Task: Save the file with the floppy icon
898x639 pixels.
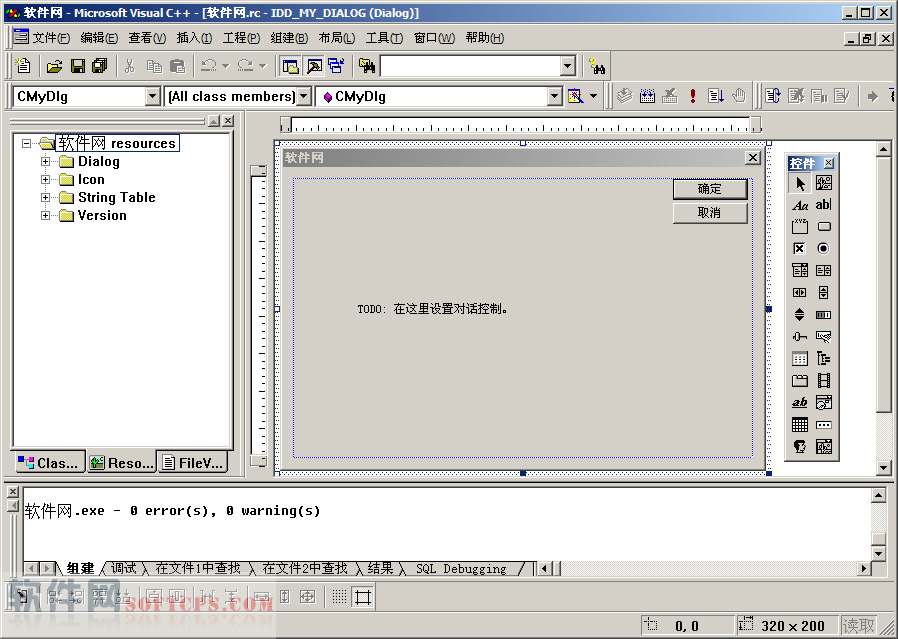Action: [x=78, y=66]
